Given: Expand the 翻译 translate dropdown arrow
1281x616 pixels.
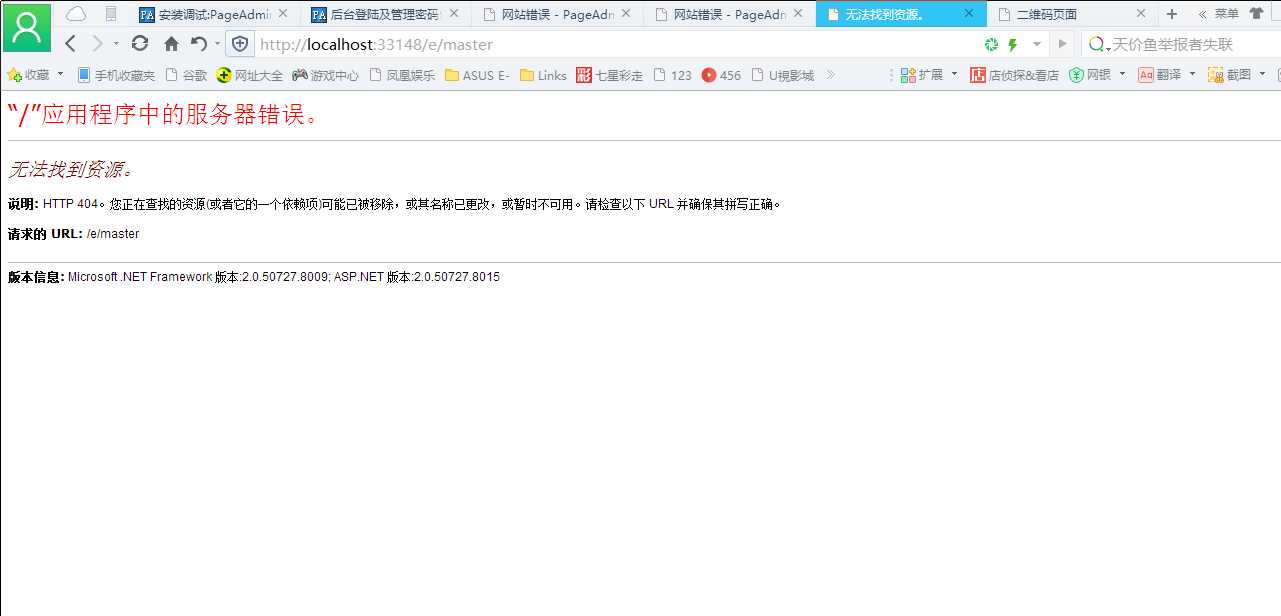Looking at the screenshot, I should tap(1192, 75).
